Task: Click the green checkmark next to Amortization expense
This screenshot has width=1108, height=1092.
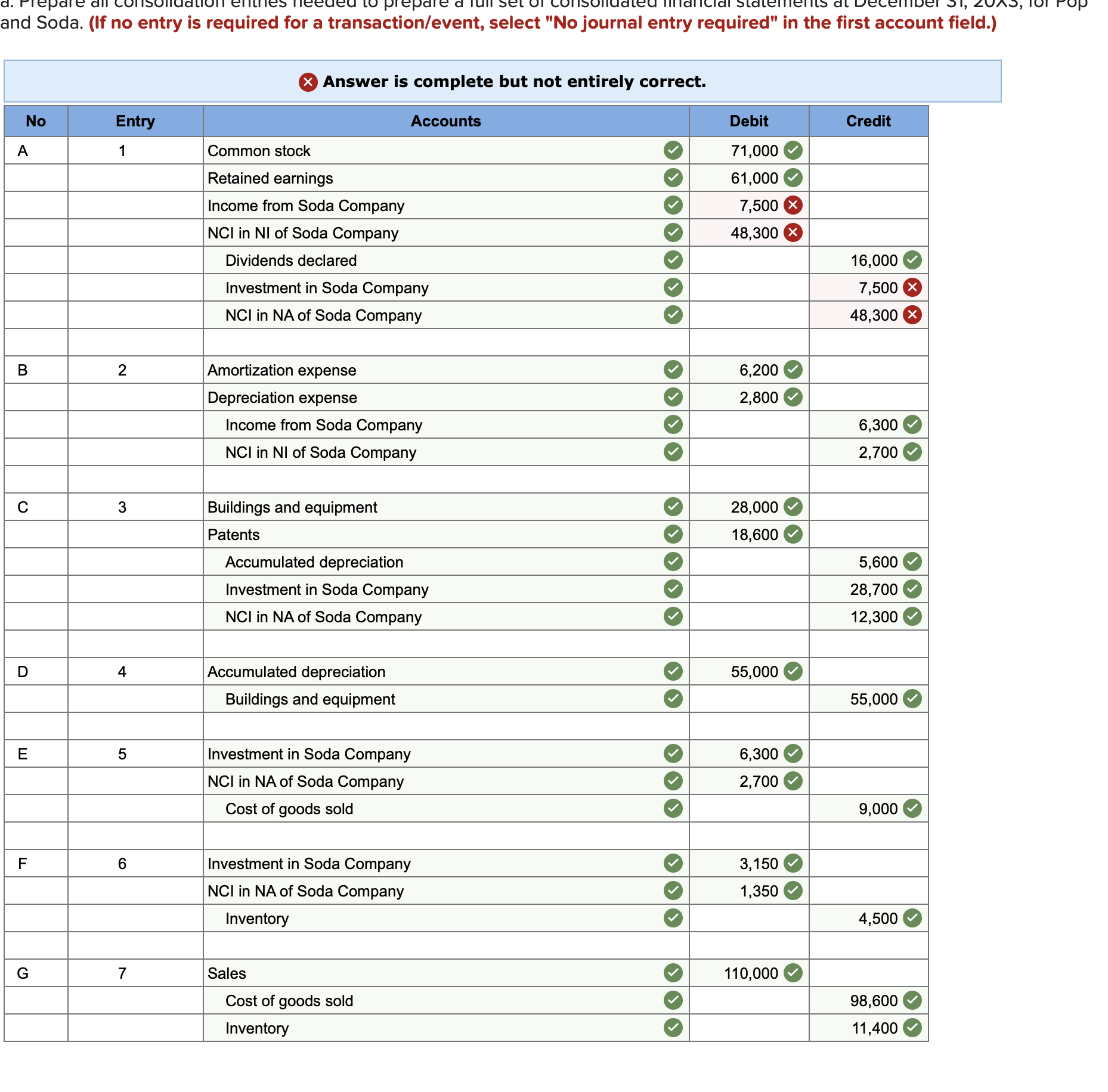Action: (x=673, y=370)
